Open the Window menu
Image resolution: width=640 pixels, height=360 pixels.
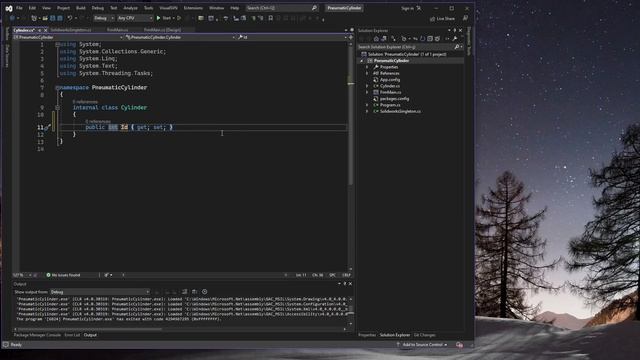pyautogui.click(x=216, y=8)
